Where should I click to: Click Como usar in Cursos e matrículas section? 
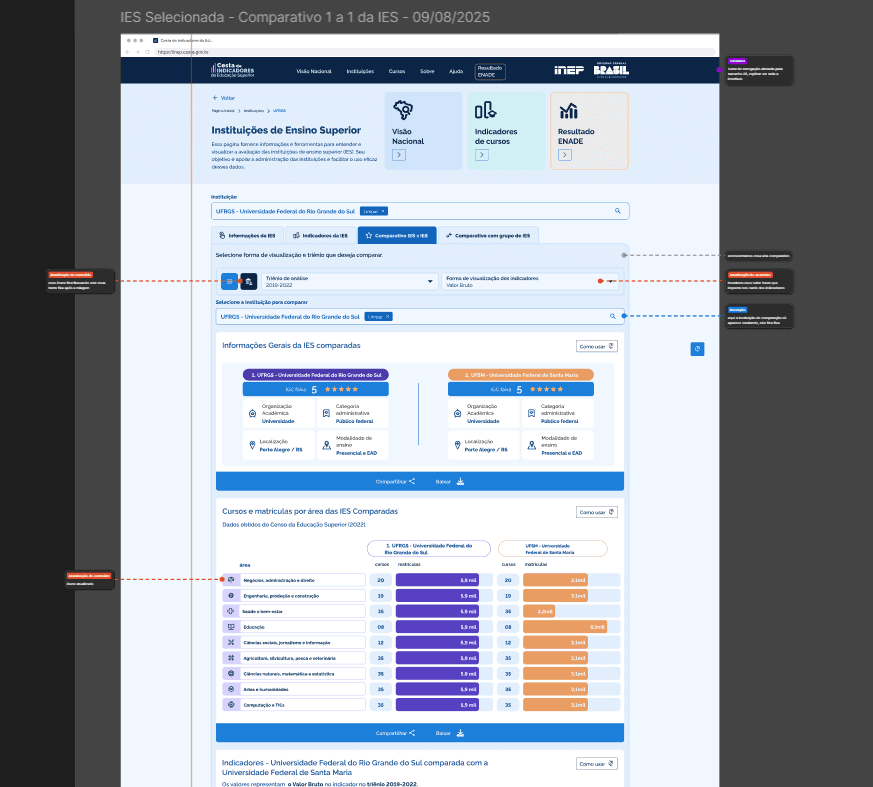(x=596, y=512)
